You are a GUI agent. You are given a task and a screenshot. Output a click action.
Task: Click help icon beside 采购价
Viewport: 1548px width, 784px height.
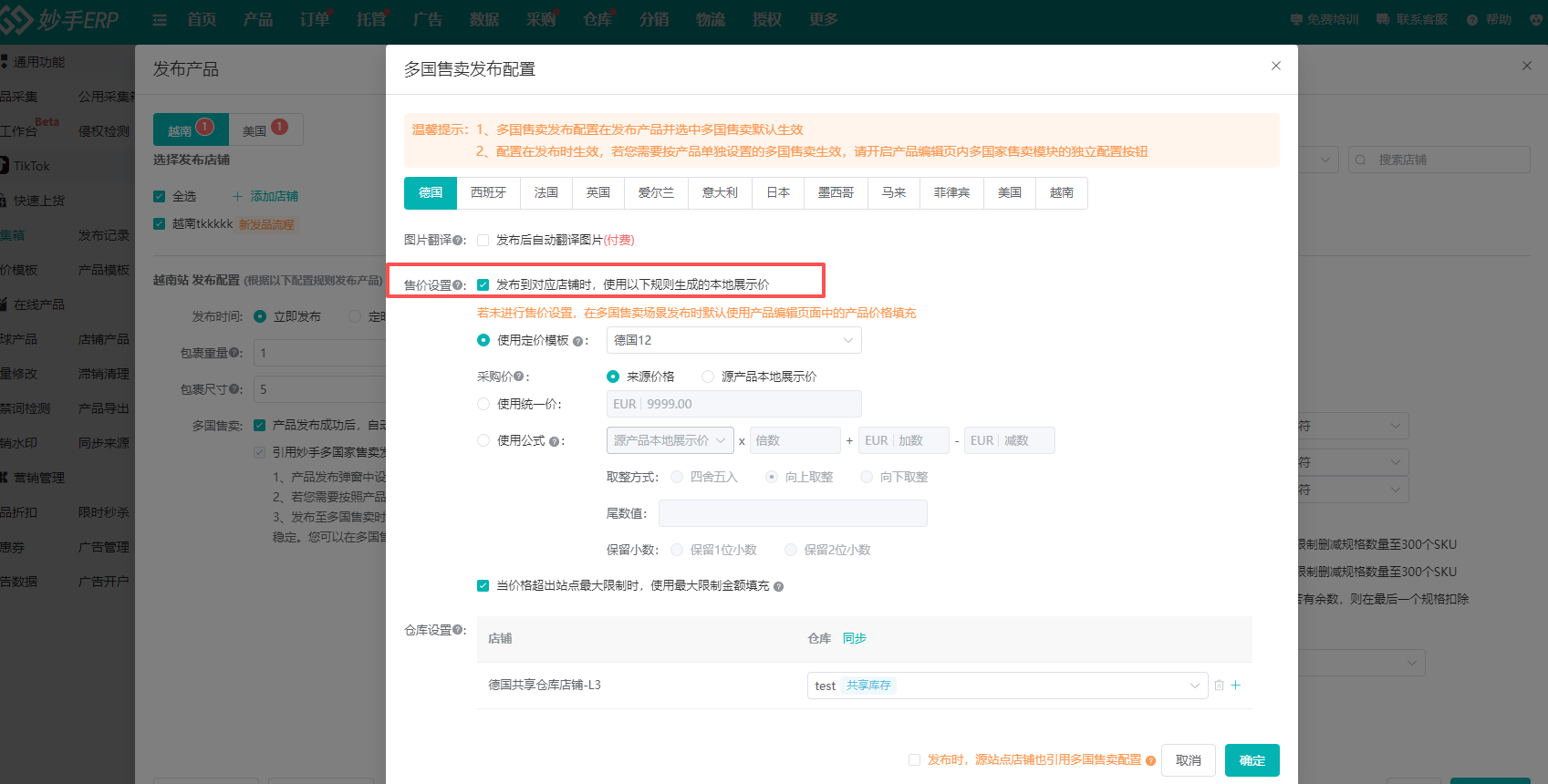coord(519,377)
